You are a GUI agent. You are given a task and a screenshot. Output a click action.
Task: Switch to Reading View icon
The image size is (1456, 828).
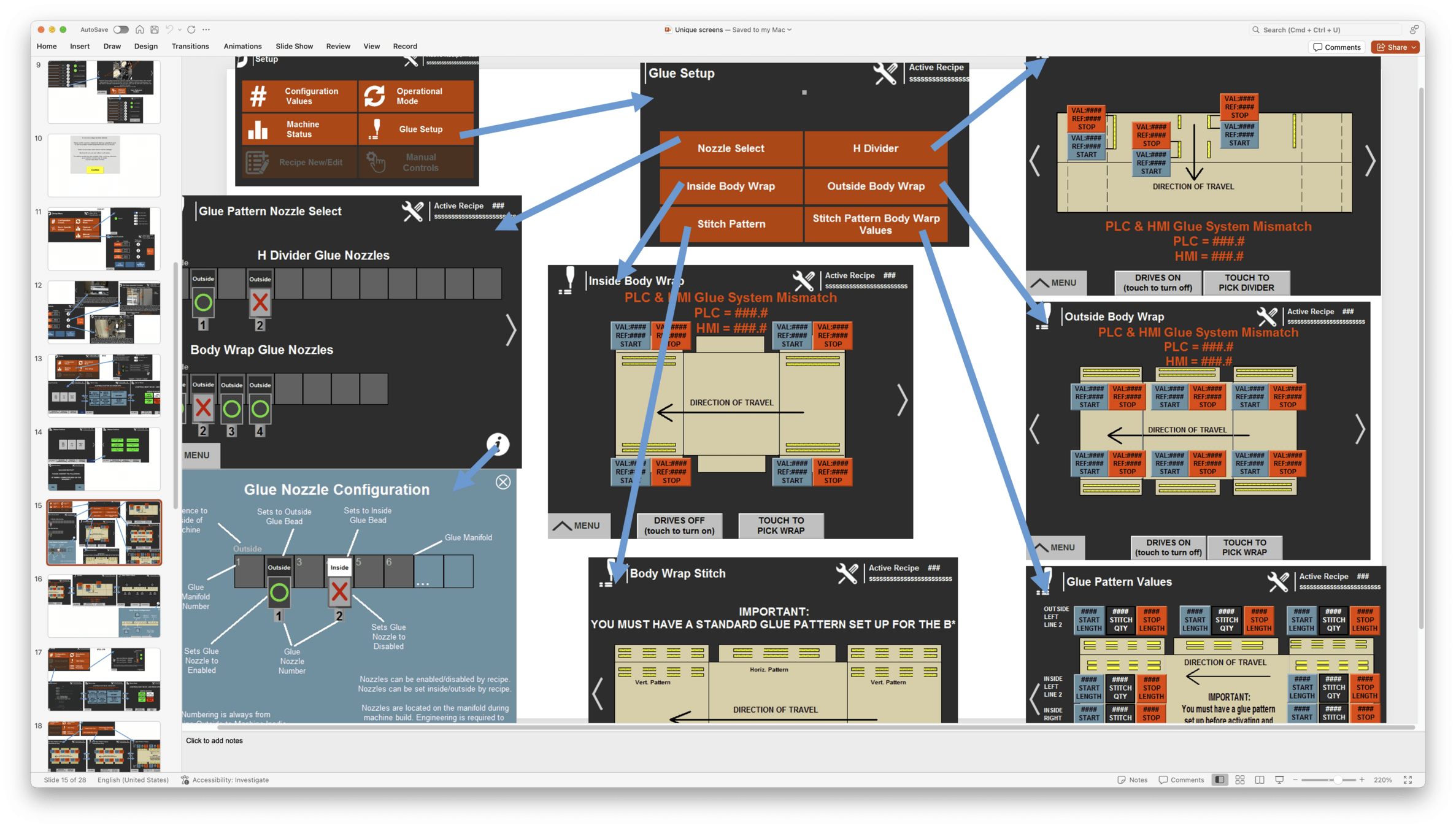pyautogui.click(x=1259, y=780)
